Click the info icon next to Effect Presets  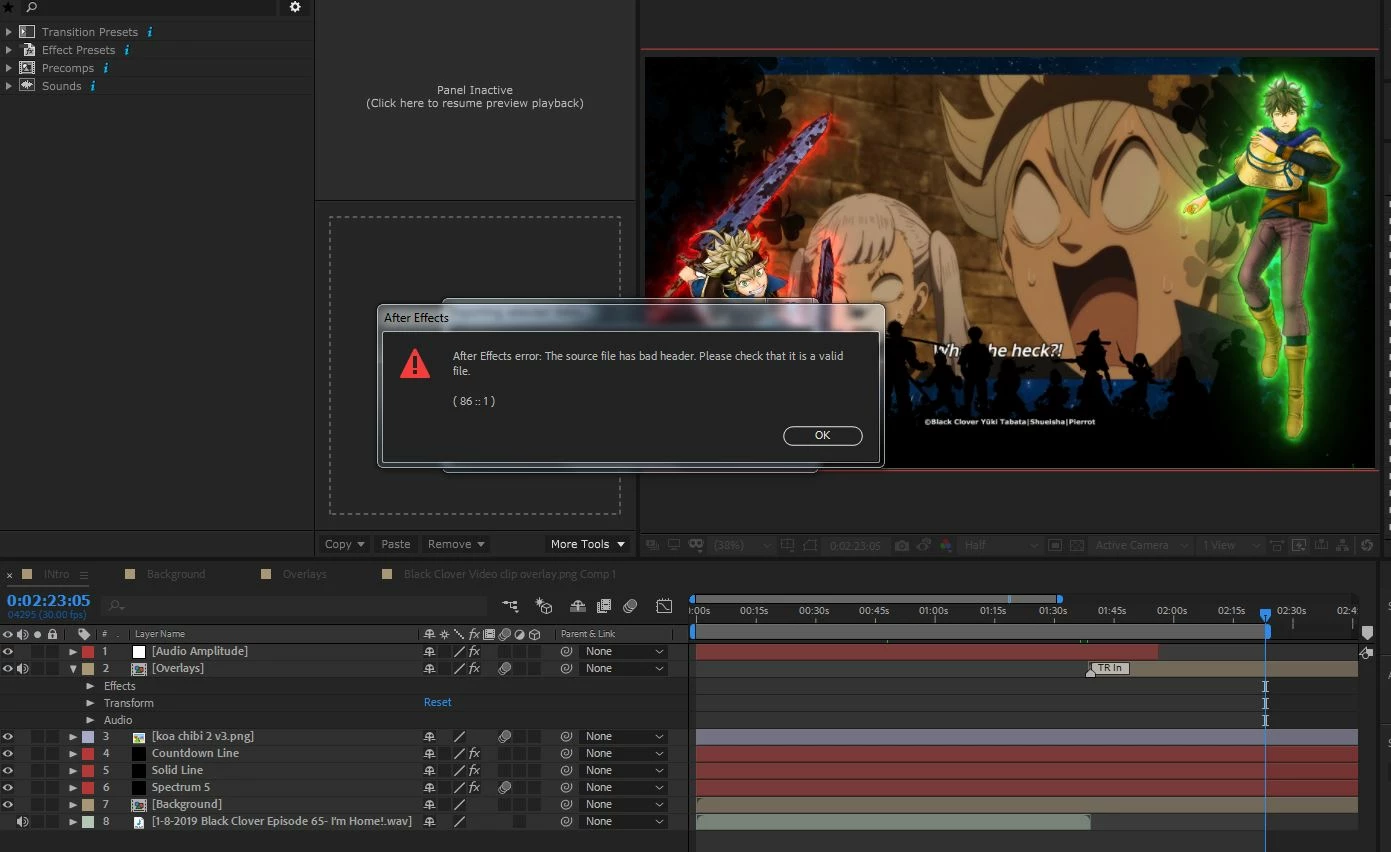point(126,50)
